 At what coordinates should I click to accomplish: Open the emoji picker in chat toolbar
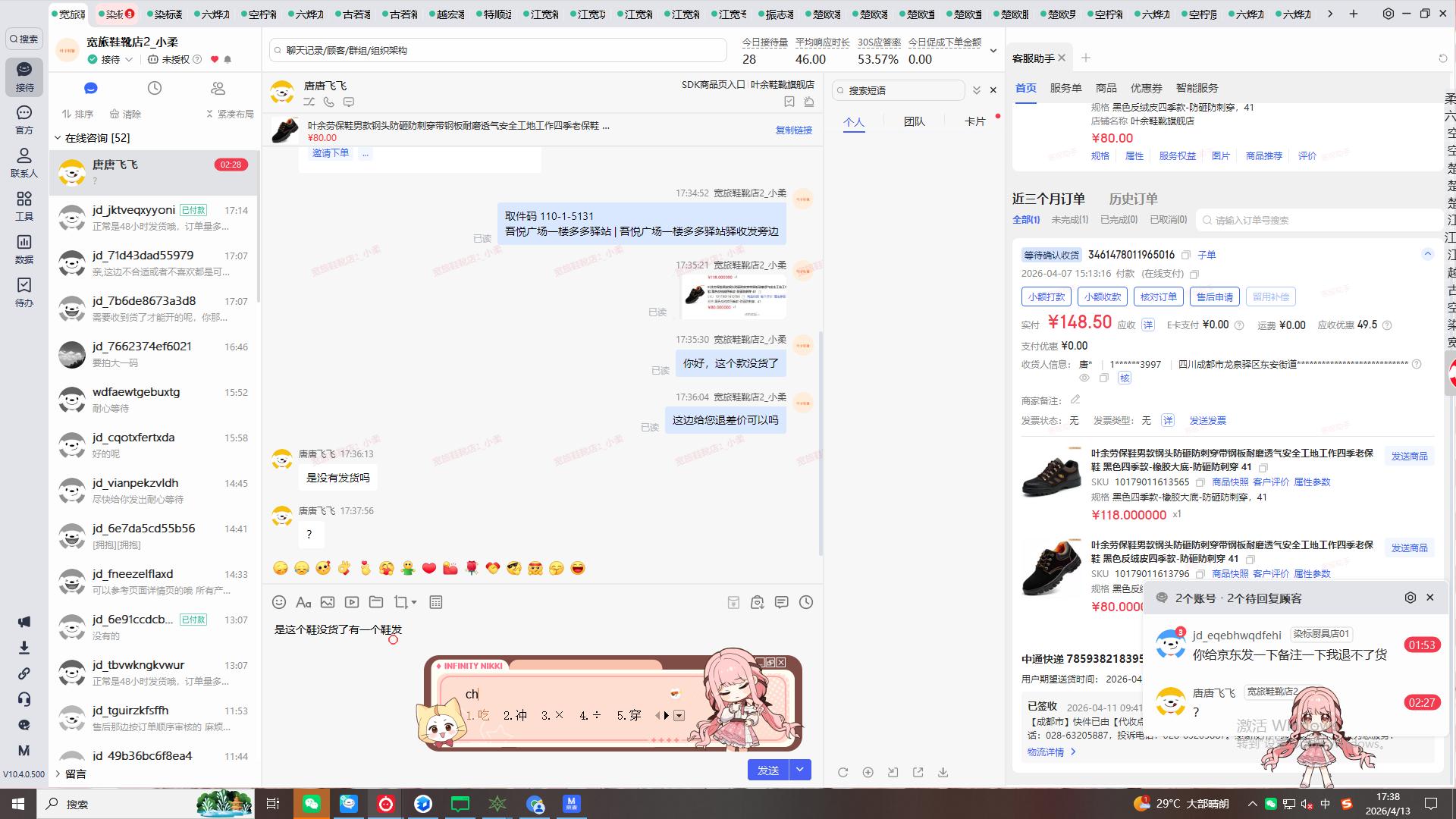click(x=279, y=602)
